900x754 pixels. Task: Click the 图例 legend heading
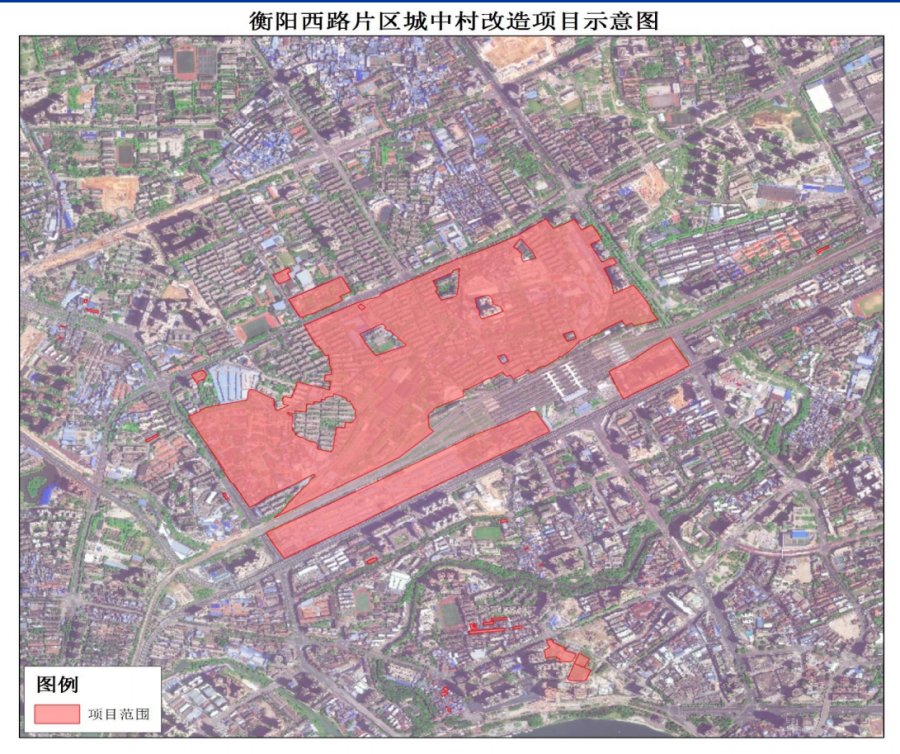[57, 685]
